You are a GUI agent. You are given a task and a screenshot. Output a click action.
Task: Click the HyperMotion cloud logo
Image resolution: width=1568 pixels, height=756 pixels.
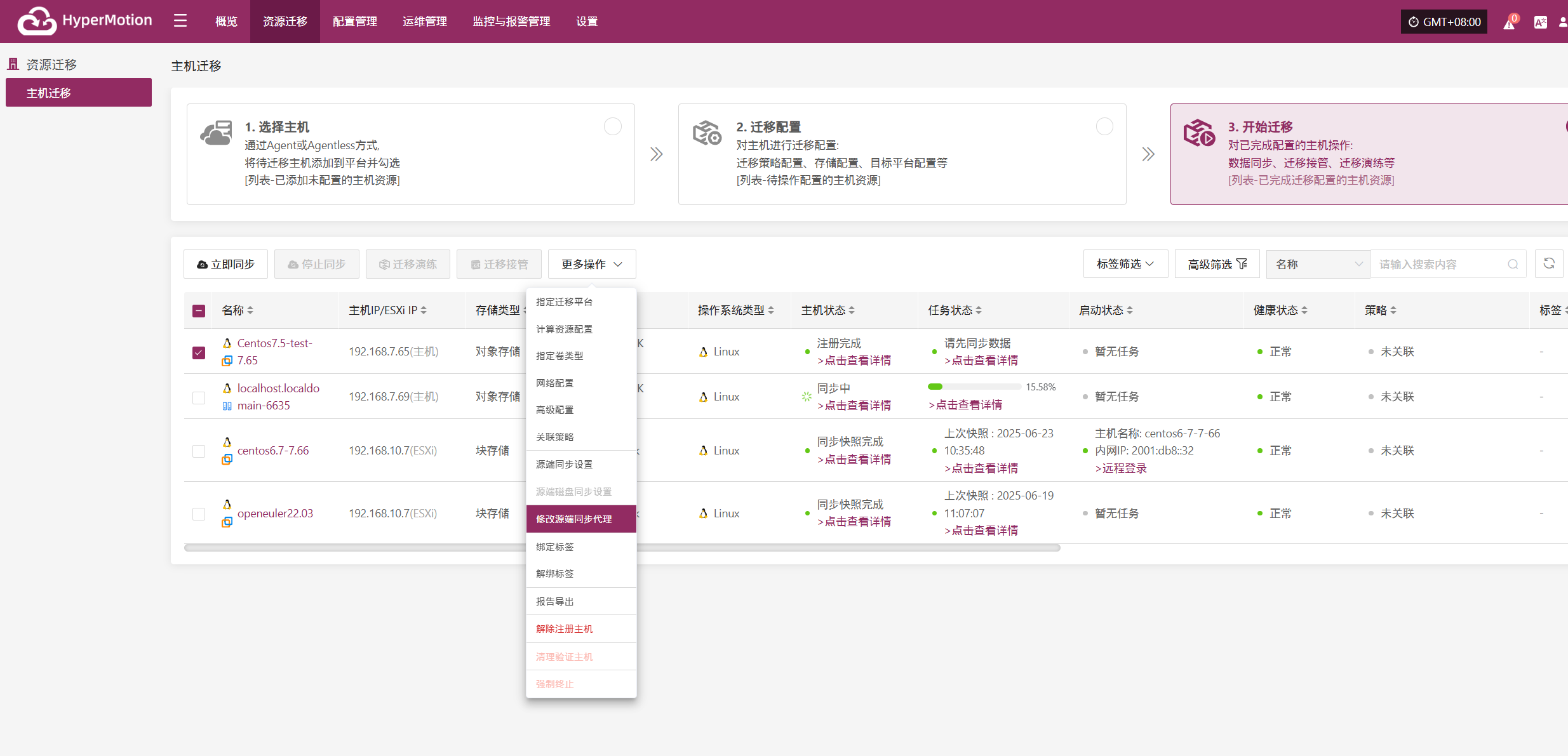pos(37,21)
